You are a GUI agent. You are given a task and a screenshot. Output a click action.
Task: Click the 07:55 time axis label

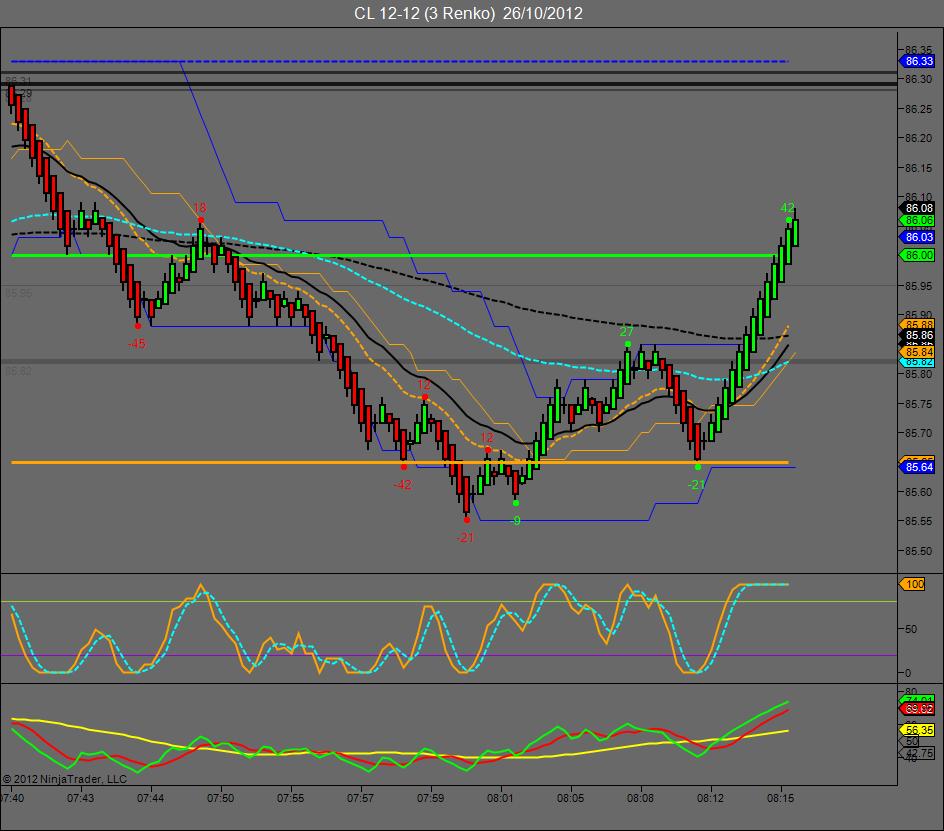click(x=290, y=798)
